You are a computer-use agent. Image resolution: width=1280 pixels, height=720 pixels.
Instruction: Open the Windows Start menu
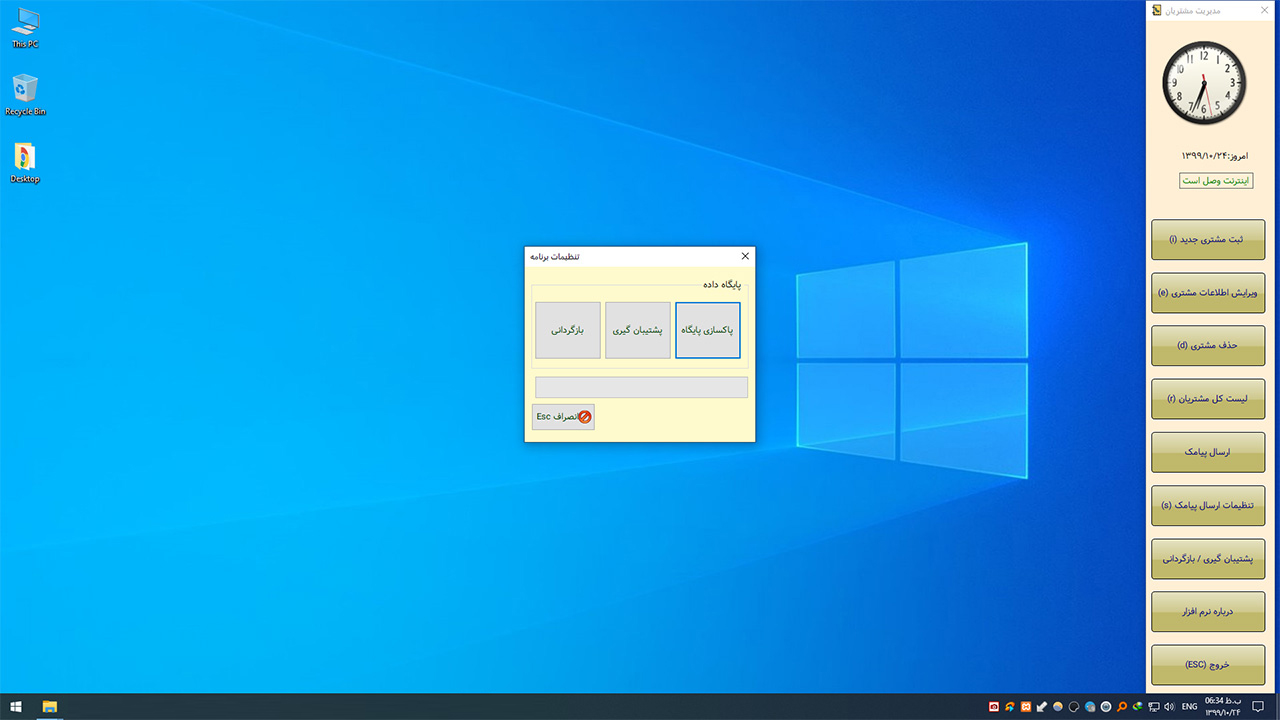point(16,707)
